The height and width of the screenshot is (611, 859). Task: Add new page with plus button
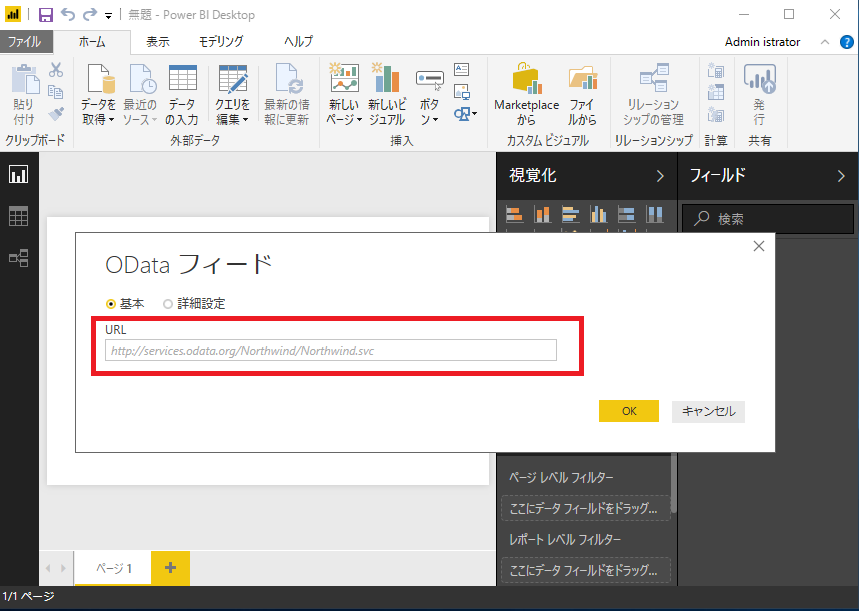(x=170, y=568)
